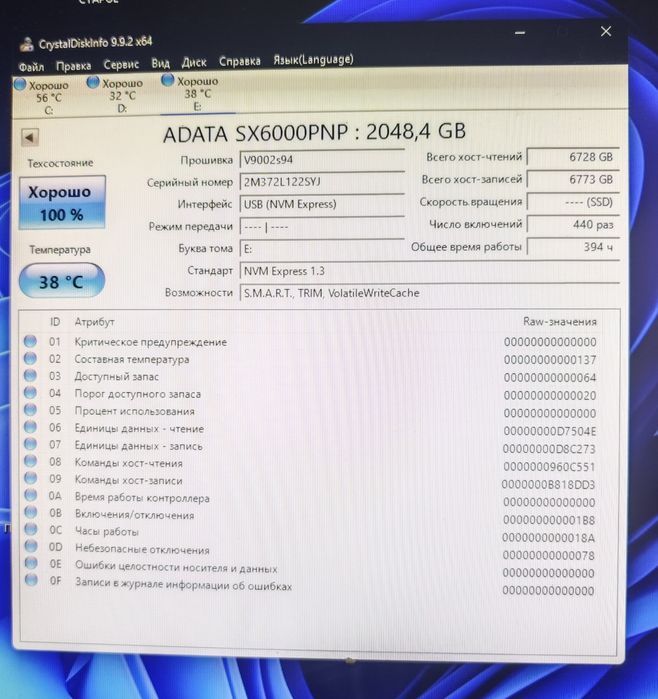Click the features field S.M.A.R.T., TRIM, VolatileWriteCache
Viewport: 658px width, 699px height.
tap(429, 293)
